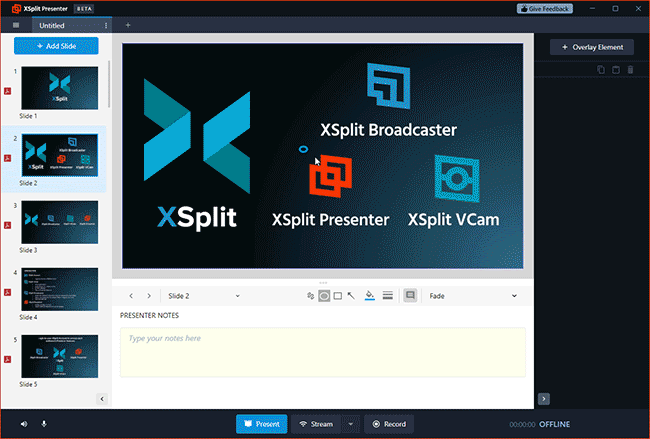Click the Record button
The width and height of the screenshot is (650, 439).
389,424
